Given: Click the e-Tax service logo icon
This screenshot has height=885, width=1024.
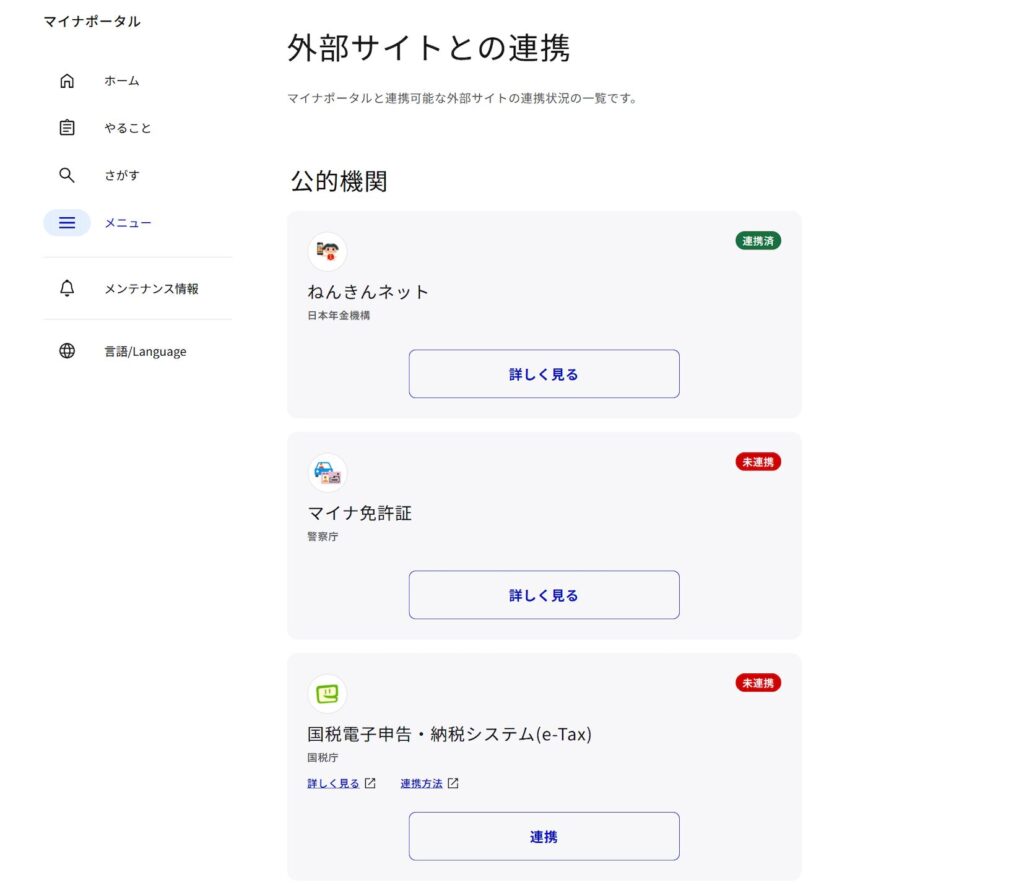Looking at the screenshot, I should pos(327,694).
